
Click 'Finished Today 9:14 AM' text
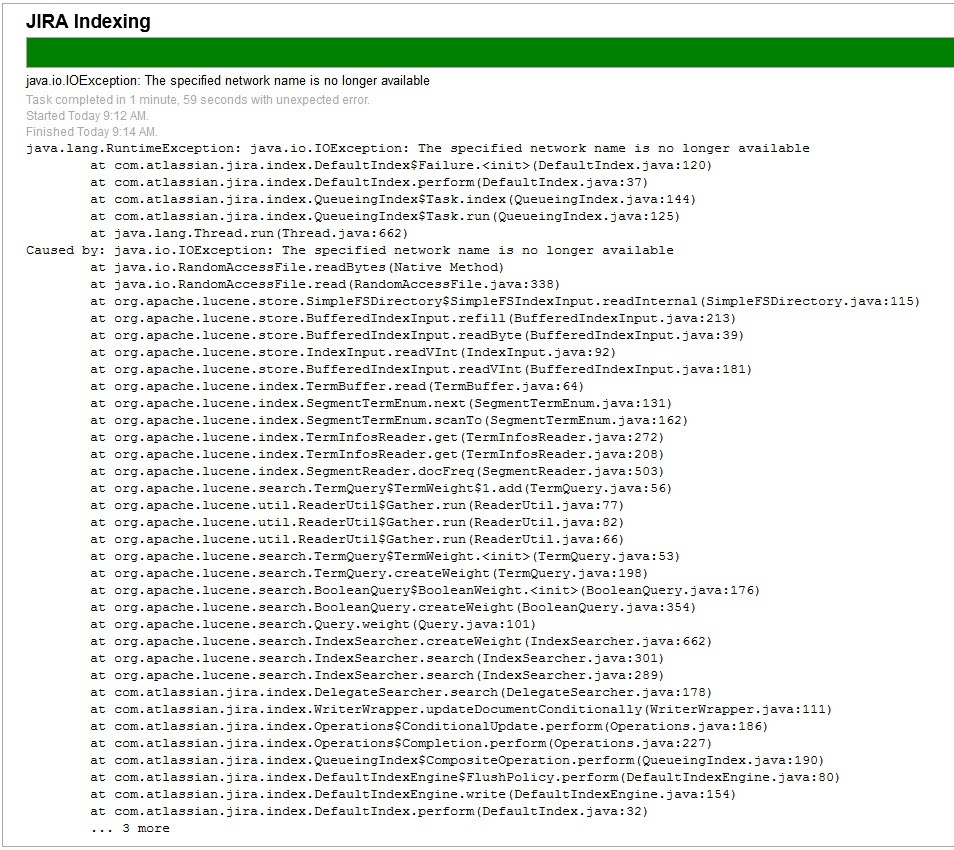pyautogui.click(x=92, y=131)
